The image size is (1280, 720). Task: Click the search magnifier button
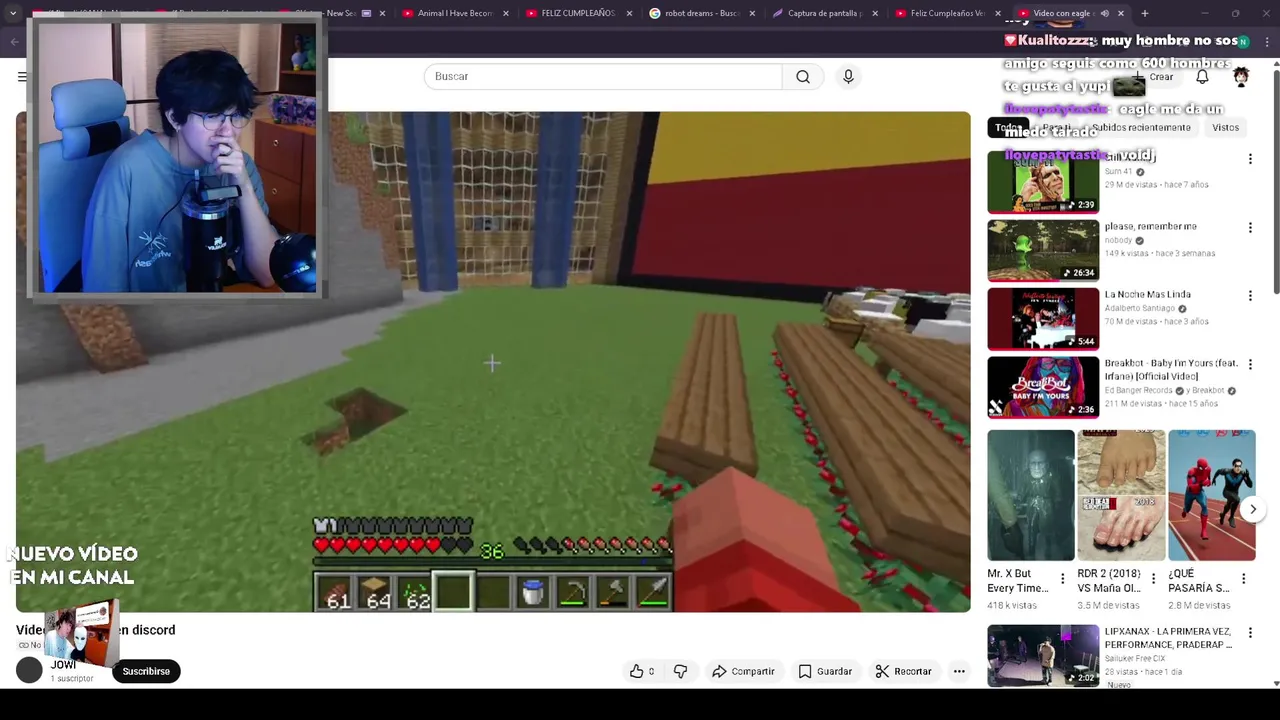(x=803, y=76)
